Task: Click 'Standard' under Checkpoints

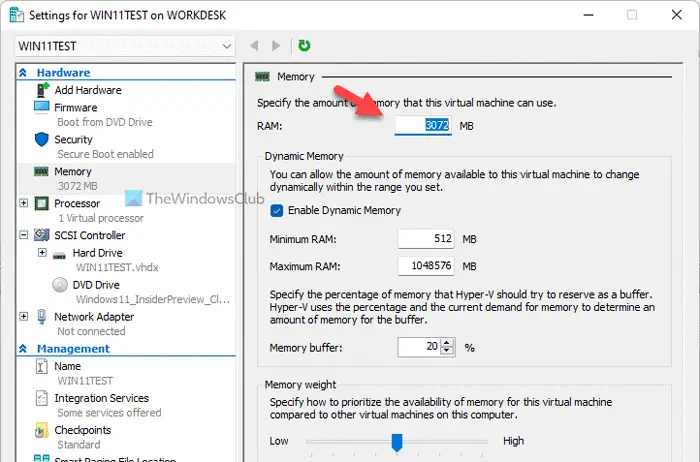Action: point(79,445)
